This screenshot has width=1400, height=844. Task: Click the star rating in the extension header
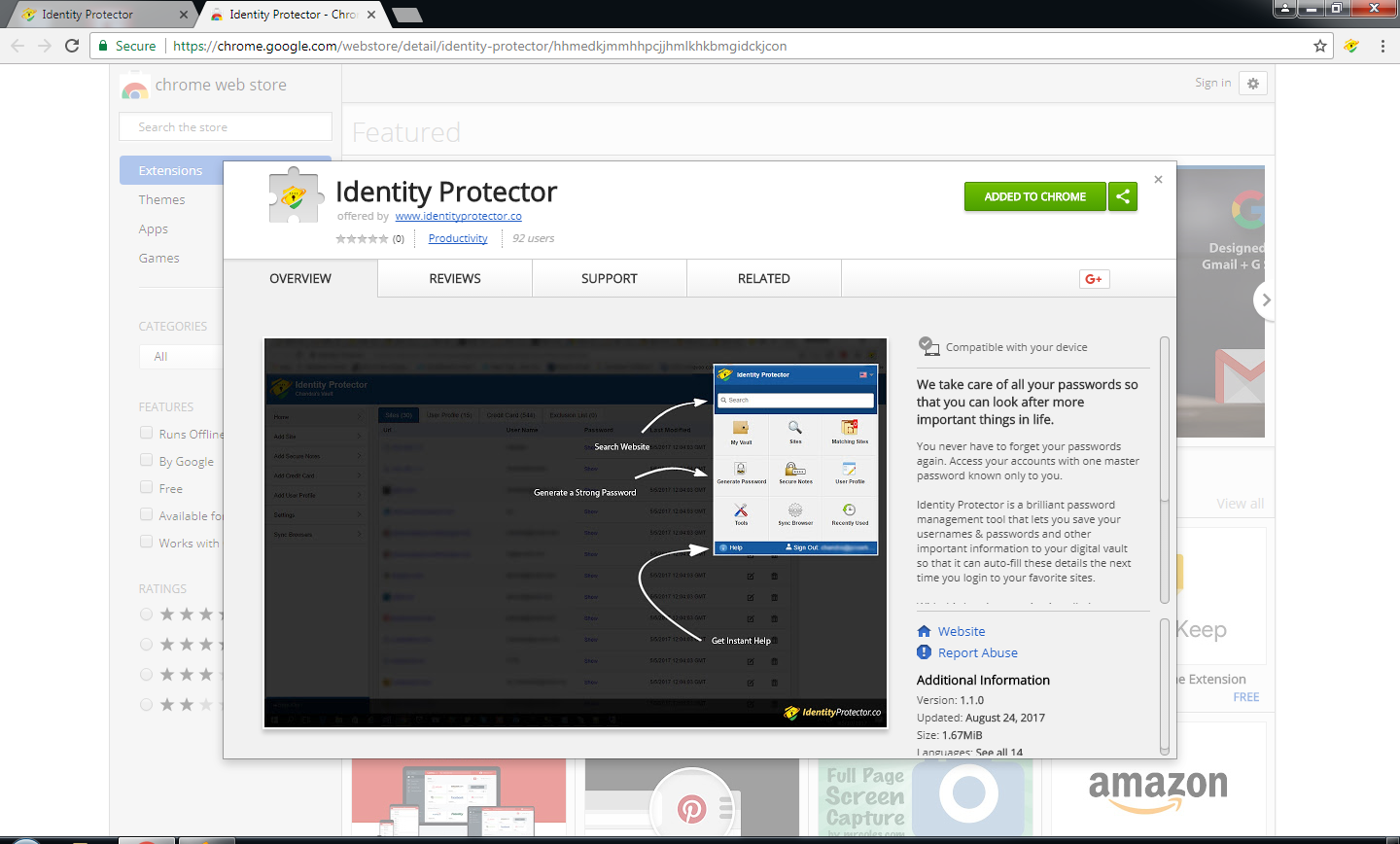click(362, 239)
